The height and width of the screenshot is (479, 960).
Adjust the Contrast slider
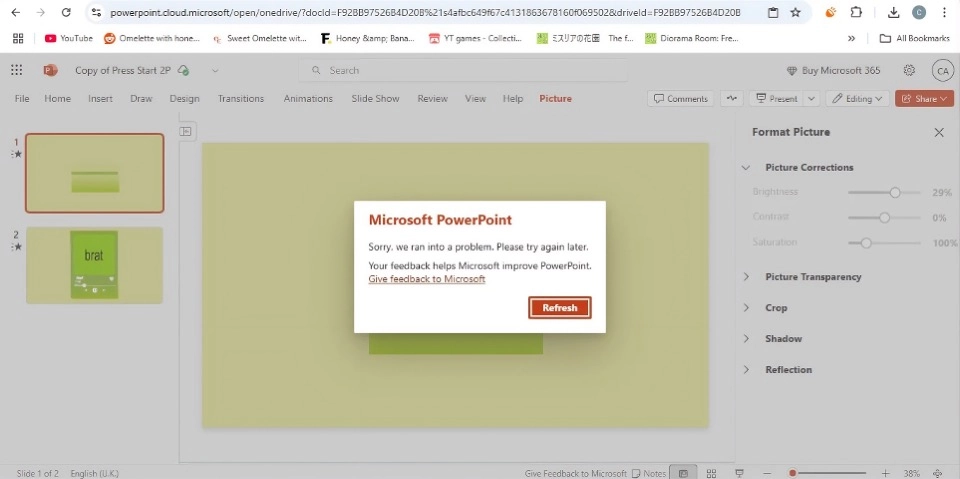884,217
